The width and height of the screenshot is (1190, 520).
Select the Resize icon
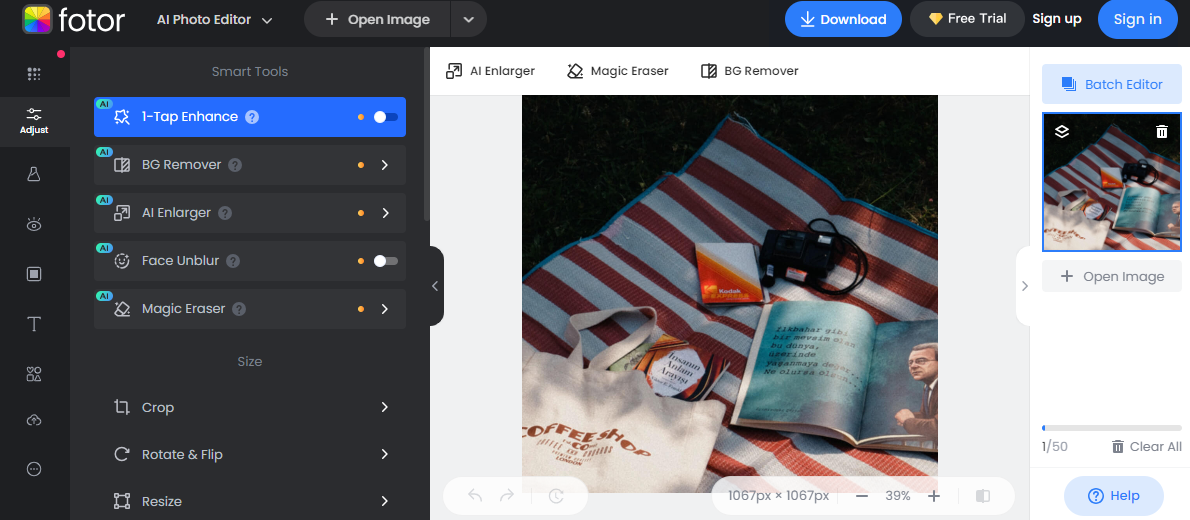[x=121, y=501]
